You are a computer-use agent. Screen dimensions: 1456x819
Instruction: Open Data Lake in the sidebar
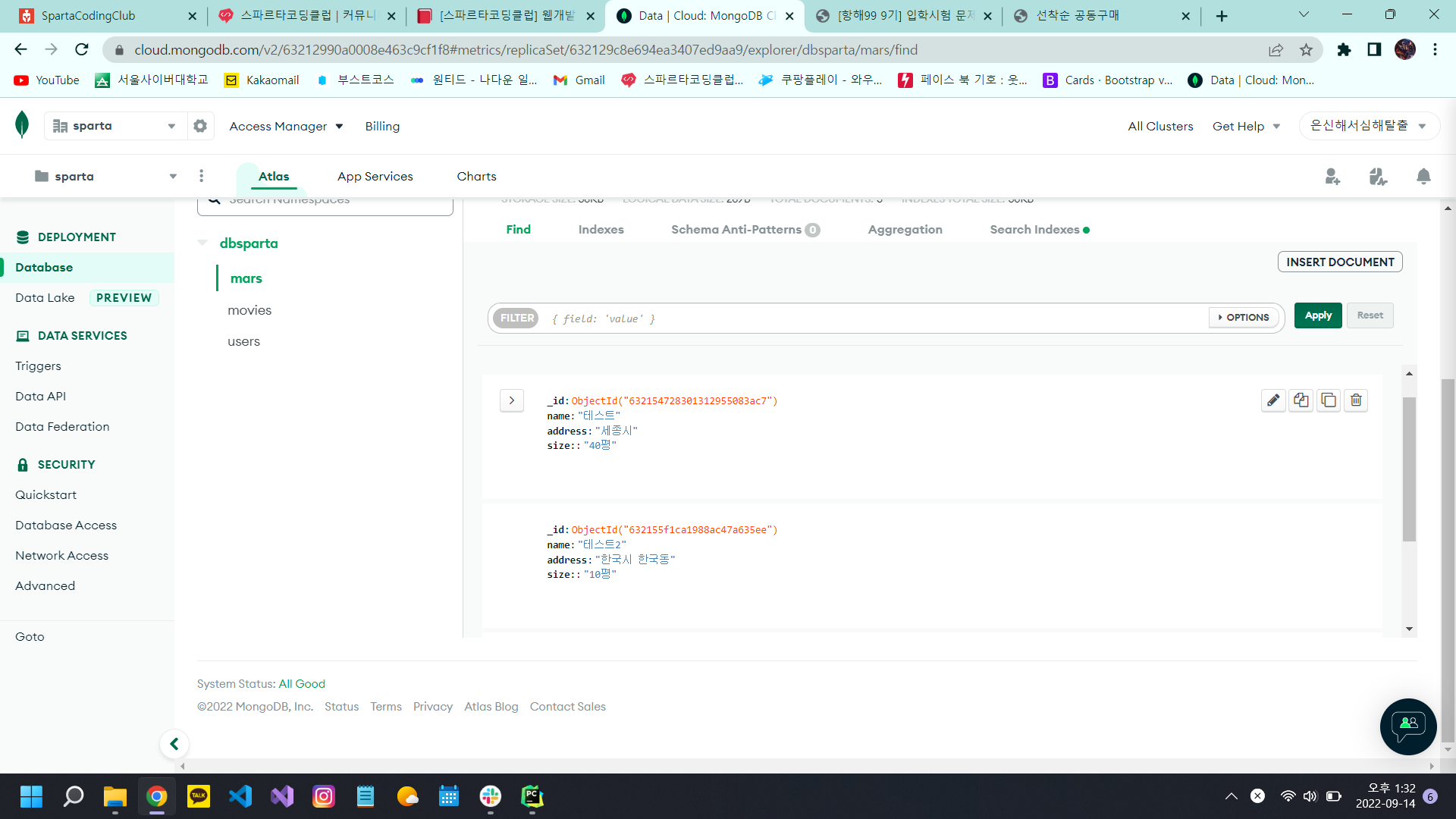coord(45,298)
